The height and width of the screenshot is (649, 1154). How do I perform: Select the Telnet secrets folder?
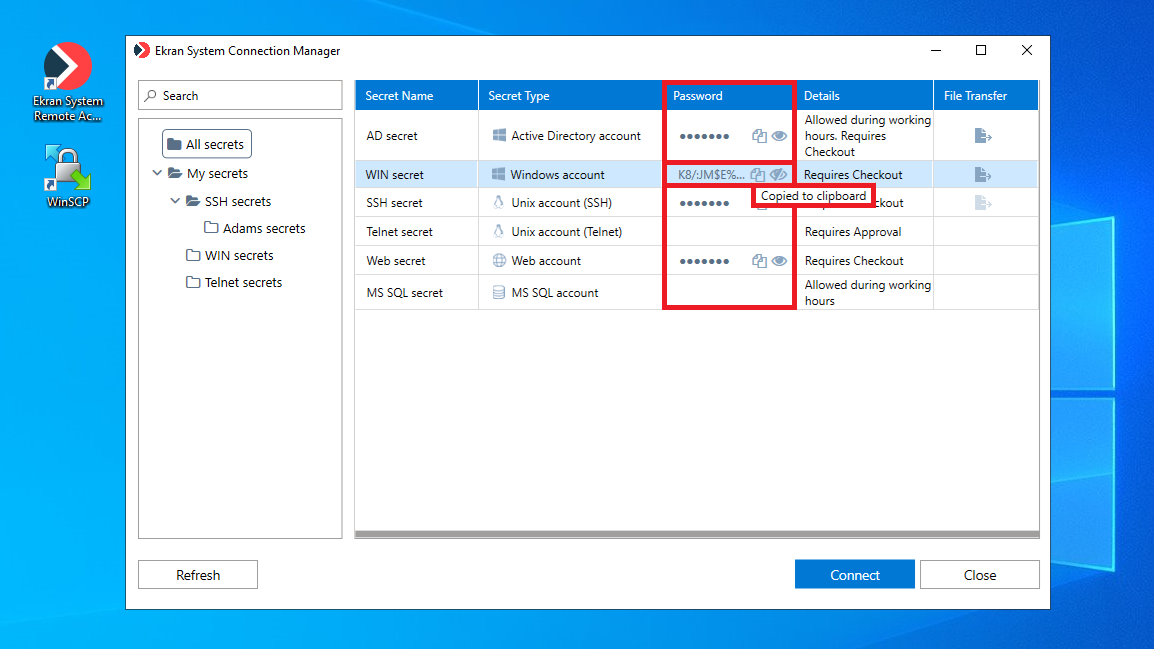(x=243, y=282)
